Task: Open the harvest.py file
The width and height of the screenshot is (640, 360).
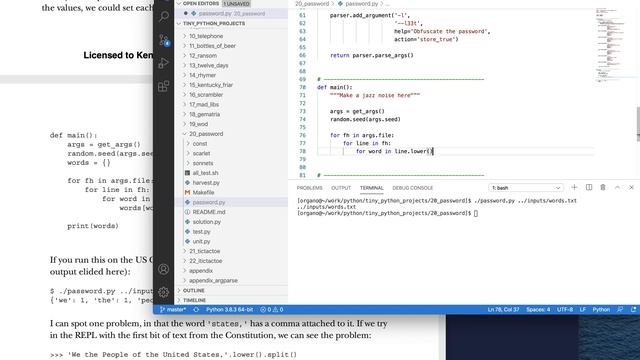Action: 206,183
